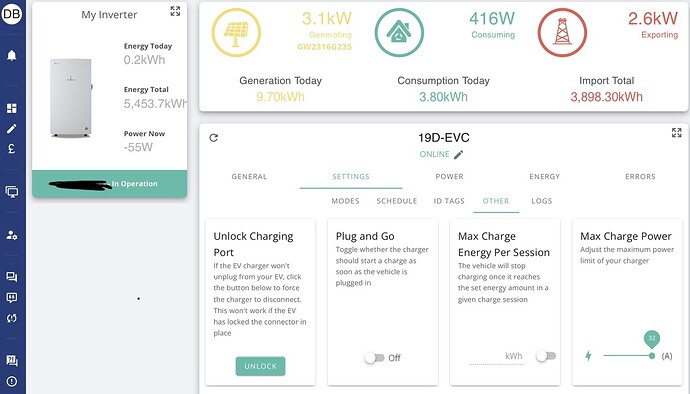Open the monitor icon in the sidebar
This screenshot has width=690, height=394.
pyautogui.click(x=12, y=192)
